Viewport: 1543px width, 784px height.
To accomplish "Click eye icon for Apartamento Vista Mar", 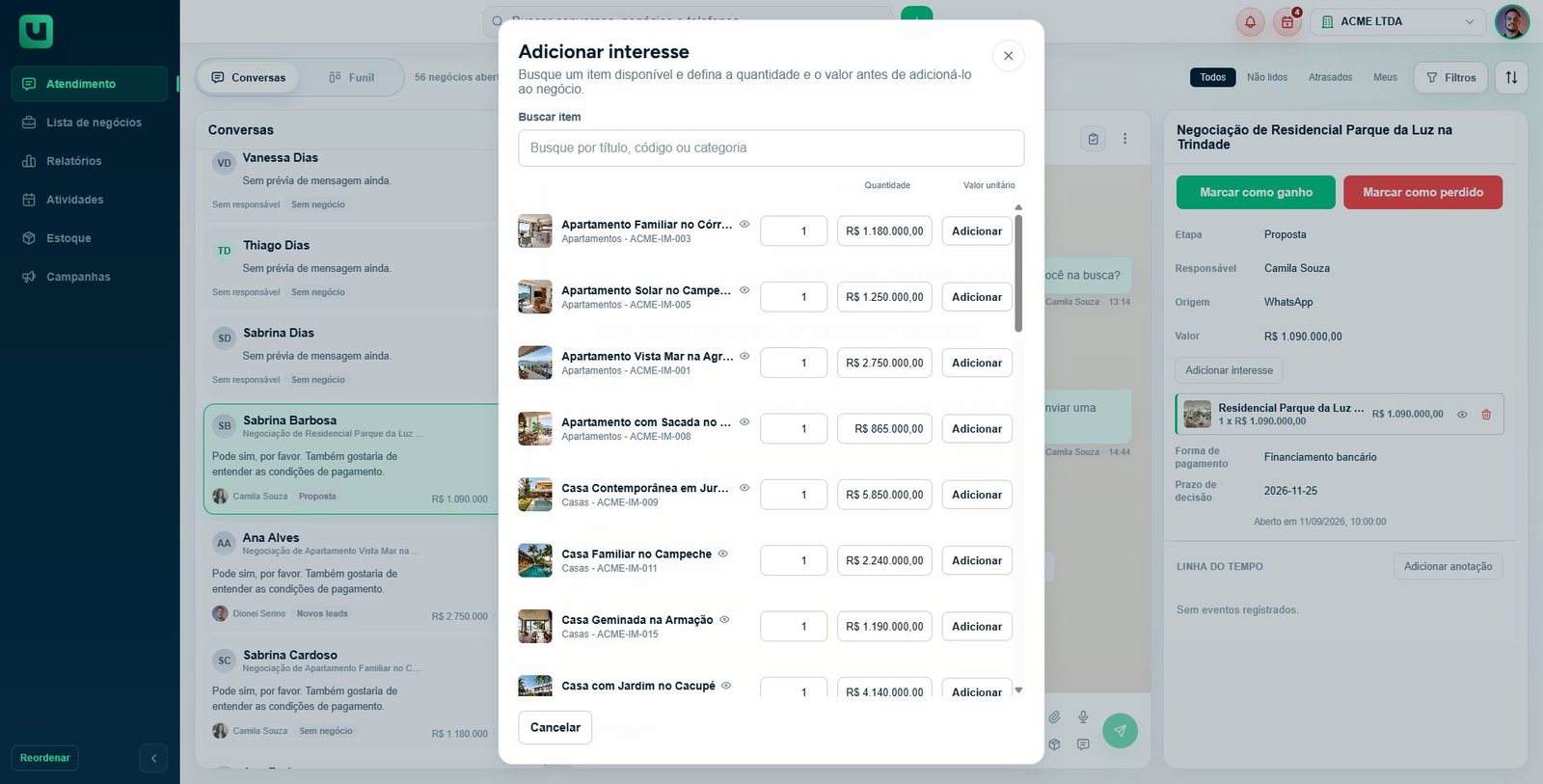I will coord(744,356).
